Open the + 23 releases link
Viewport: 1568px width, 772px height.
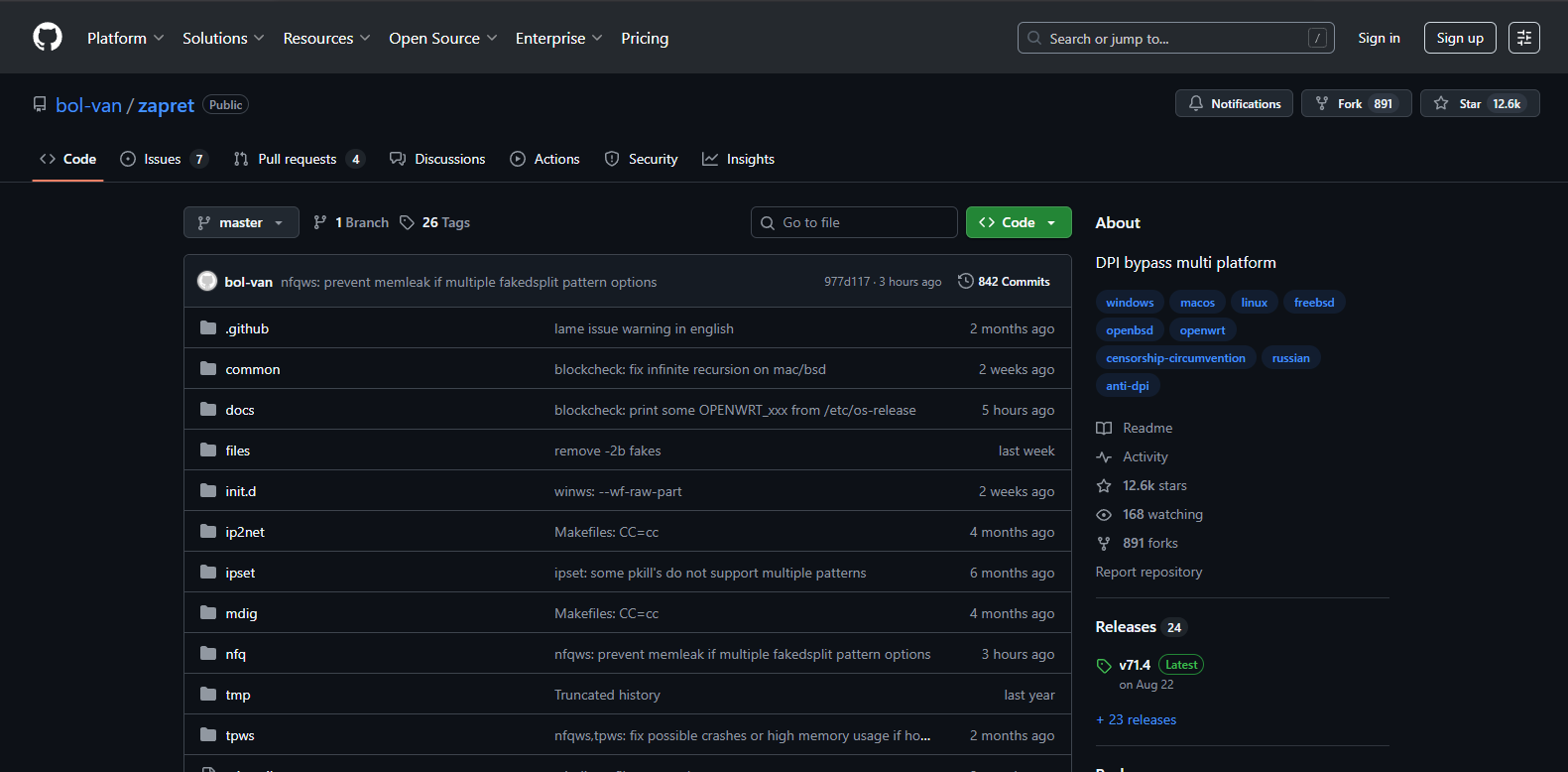[x=1136, y=720]
